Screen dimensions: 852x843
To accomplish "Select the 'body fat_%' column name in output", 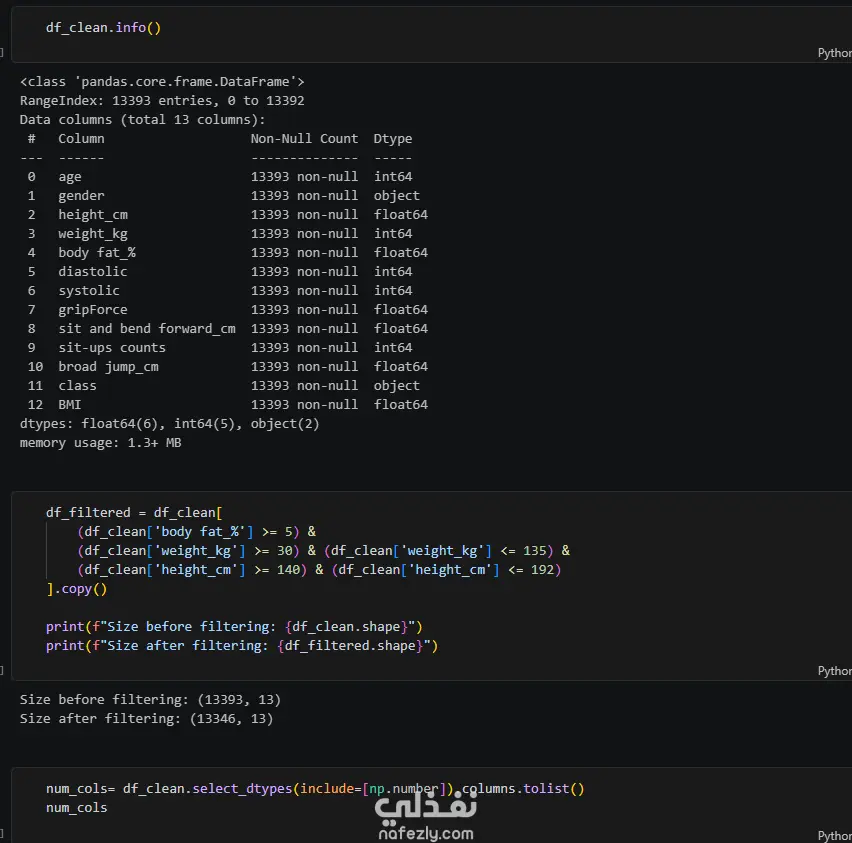I will [97, 253].
